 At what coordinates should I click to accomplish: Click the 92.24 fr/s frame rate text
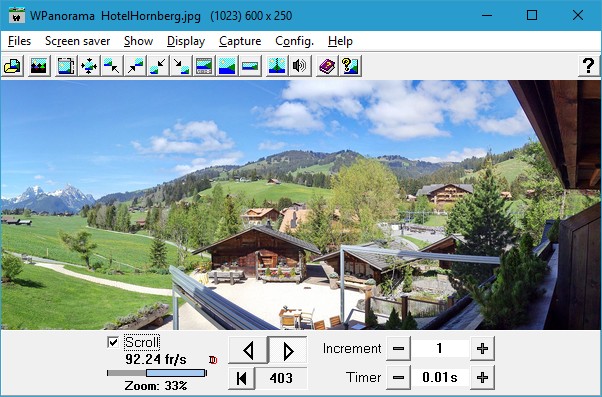156,359
